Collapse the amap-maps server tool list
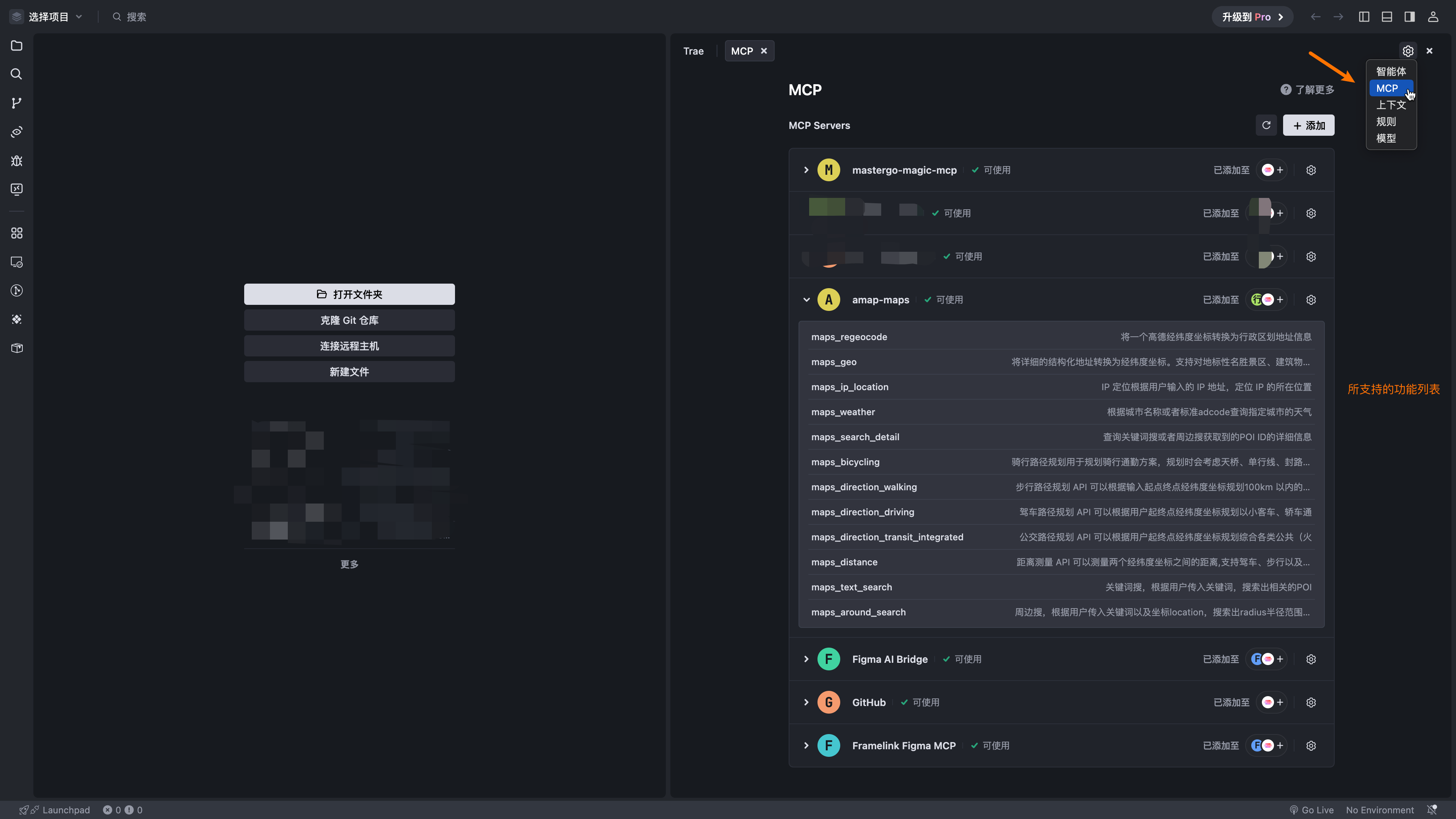 pyautogui.click(x=806, y=300)
